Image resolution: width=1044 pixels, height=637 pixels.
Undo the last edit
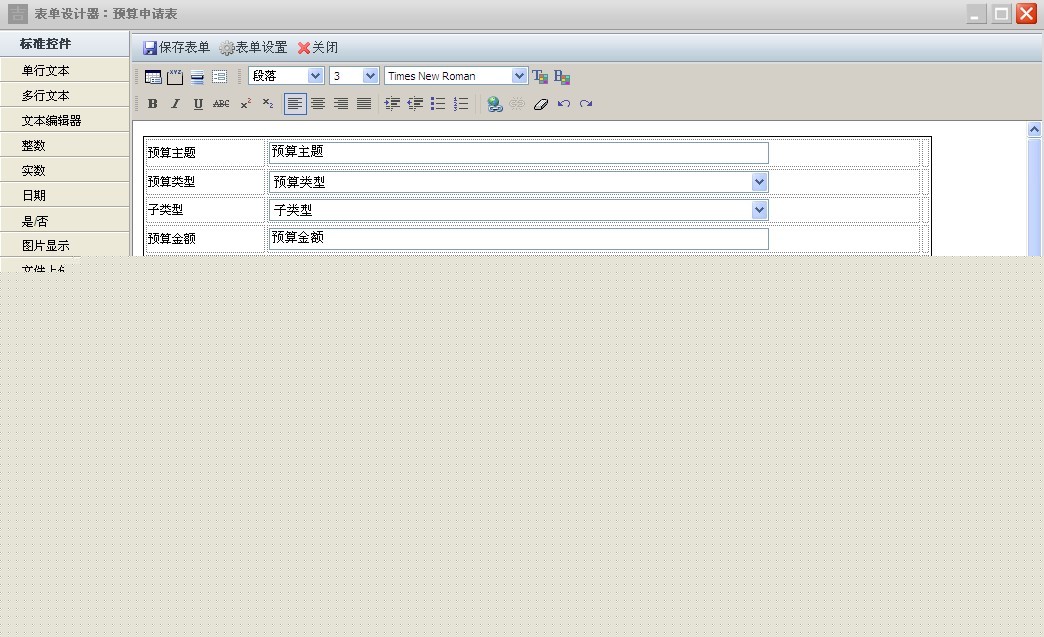(564, 104)
